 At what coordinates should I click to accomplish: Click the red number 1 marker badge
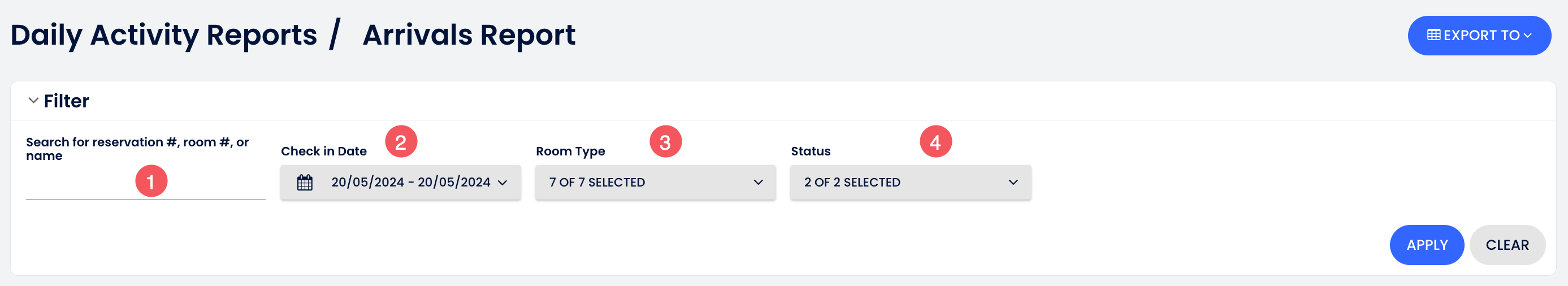click(x=151, y=181)
